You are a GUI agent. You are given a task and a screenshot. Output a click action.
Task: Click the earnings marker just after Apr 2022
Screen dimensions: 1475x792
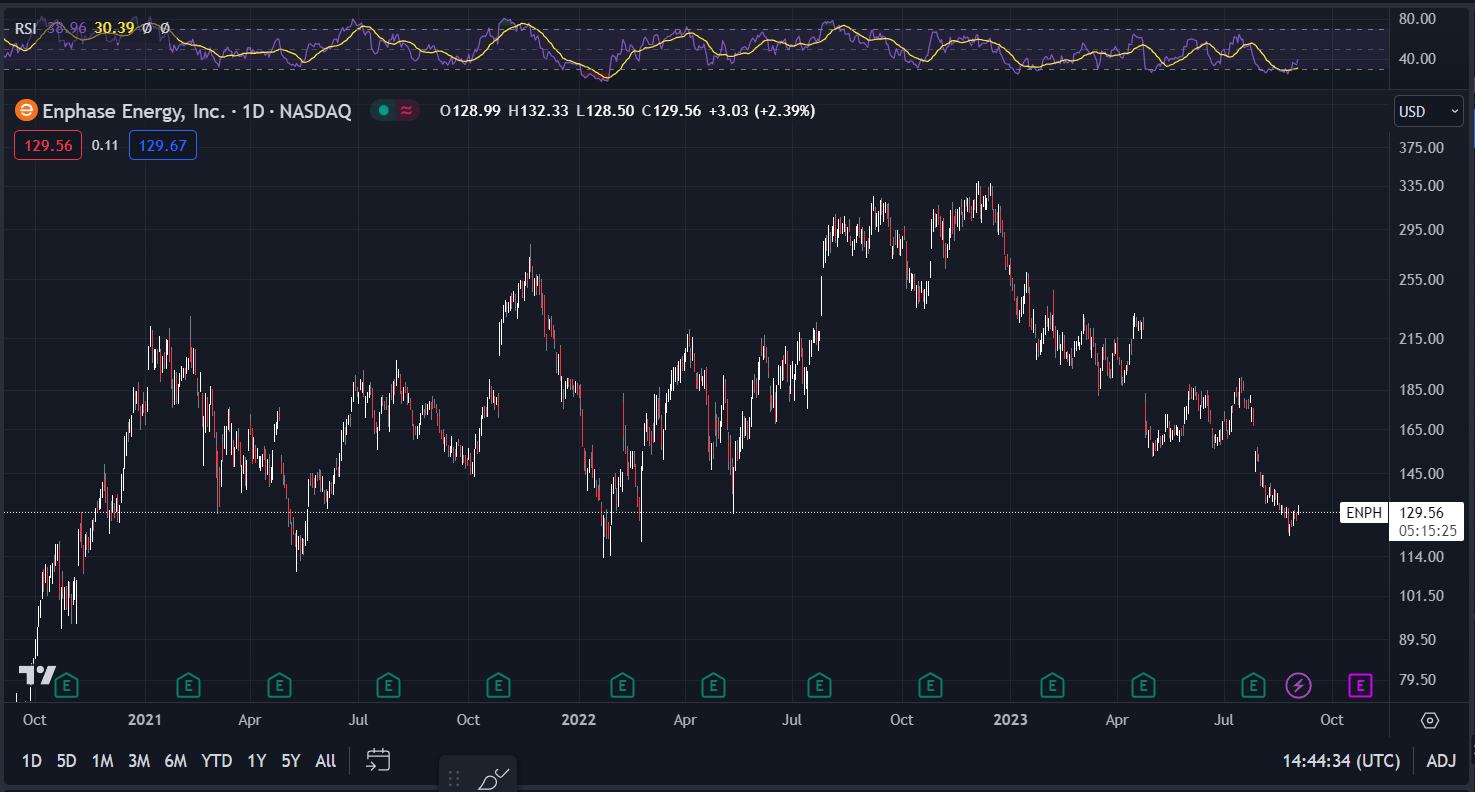(713, 685)
